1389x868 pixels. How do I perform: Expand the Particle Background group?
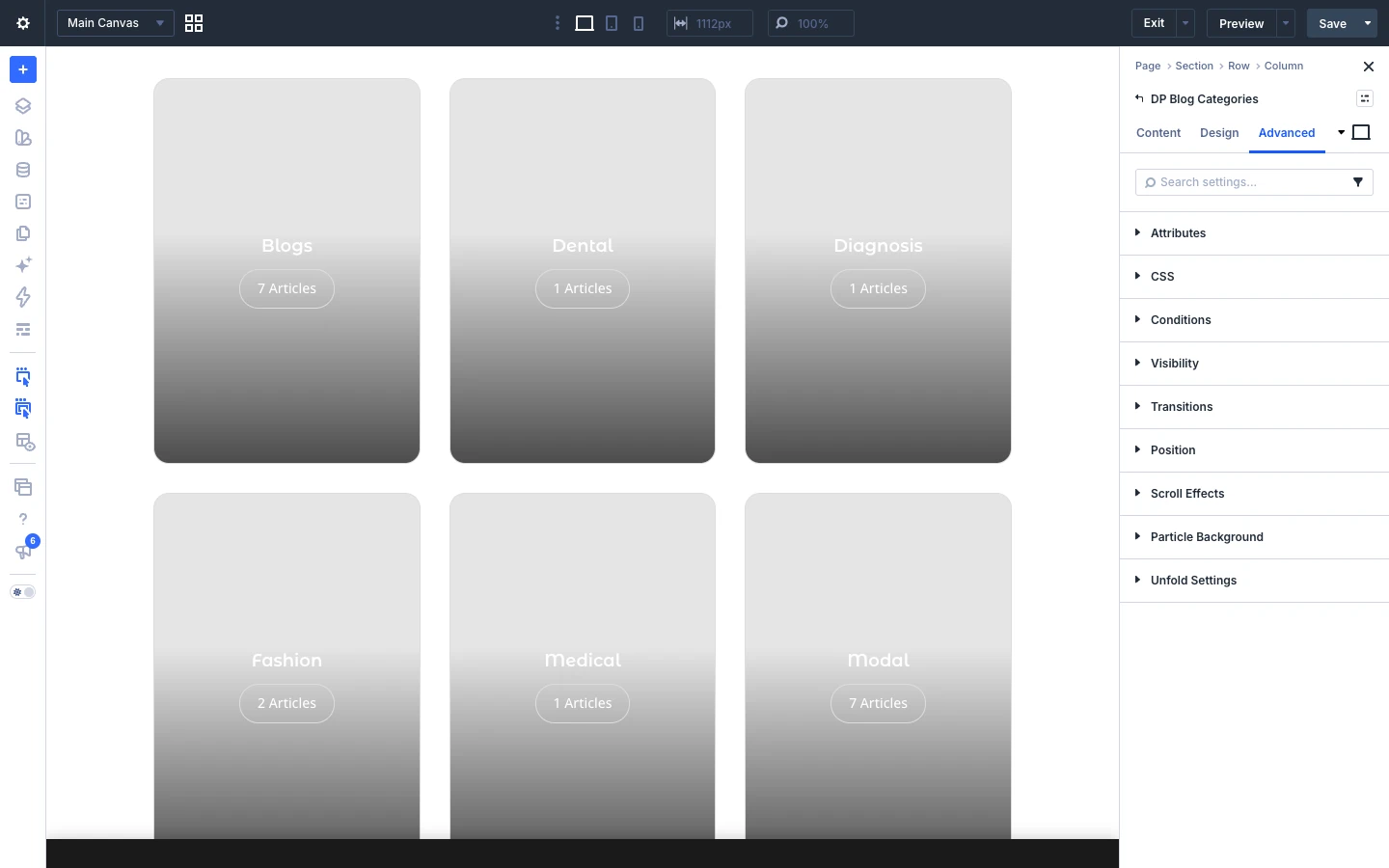1254,537
